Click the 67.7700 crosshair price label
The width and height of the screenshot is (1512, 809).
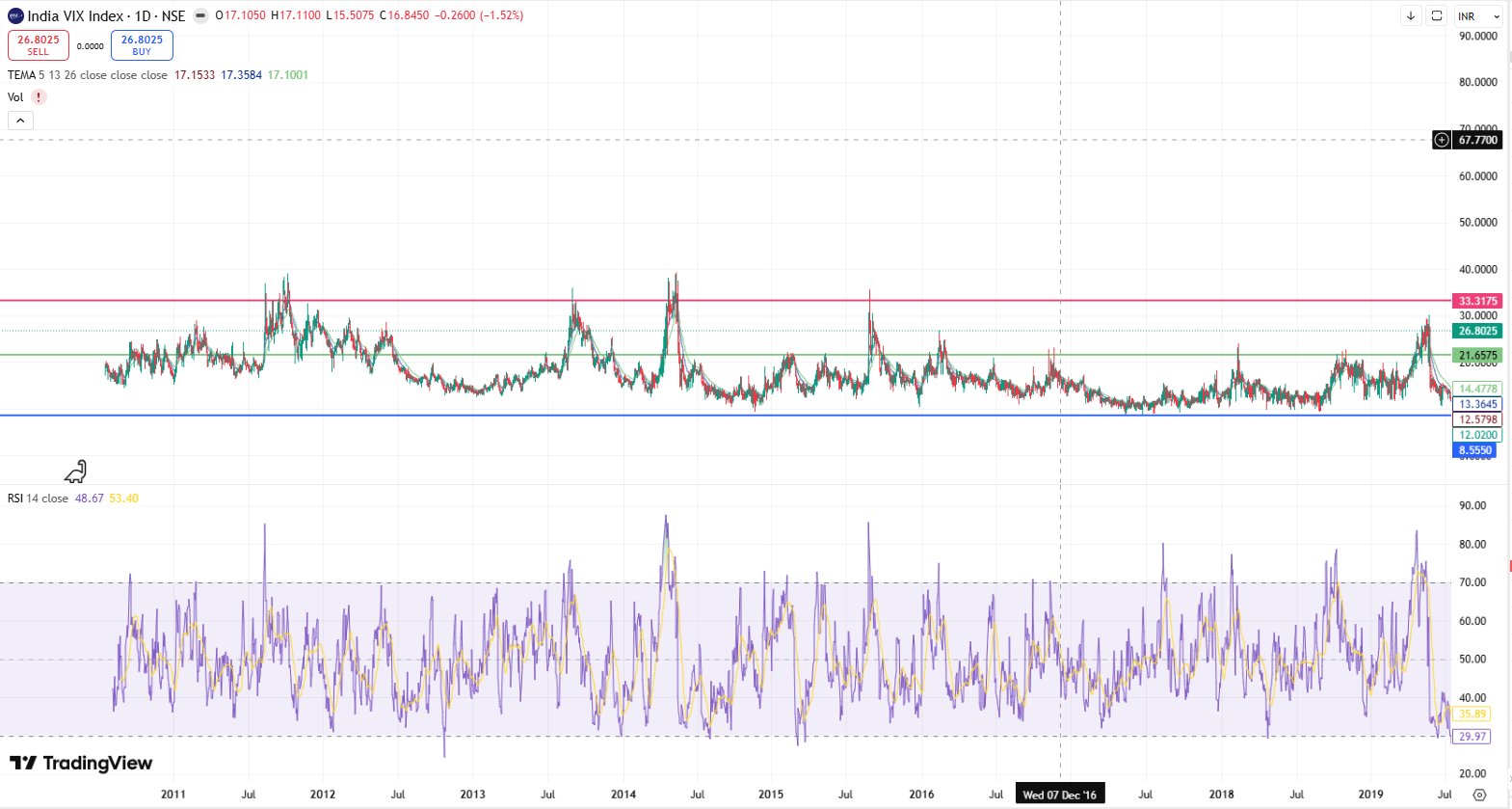pos(1477,140)
